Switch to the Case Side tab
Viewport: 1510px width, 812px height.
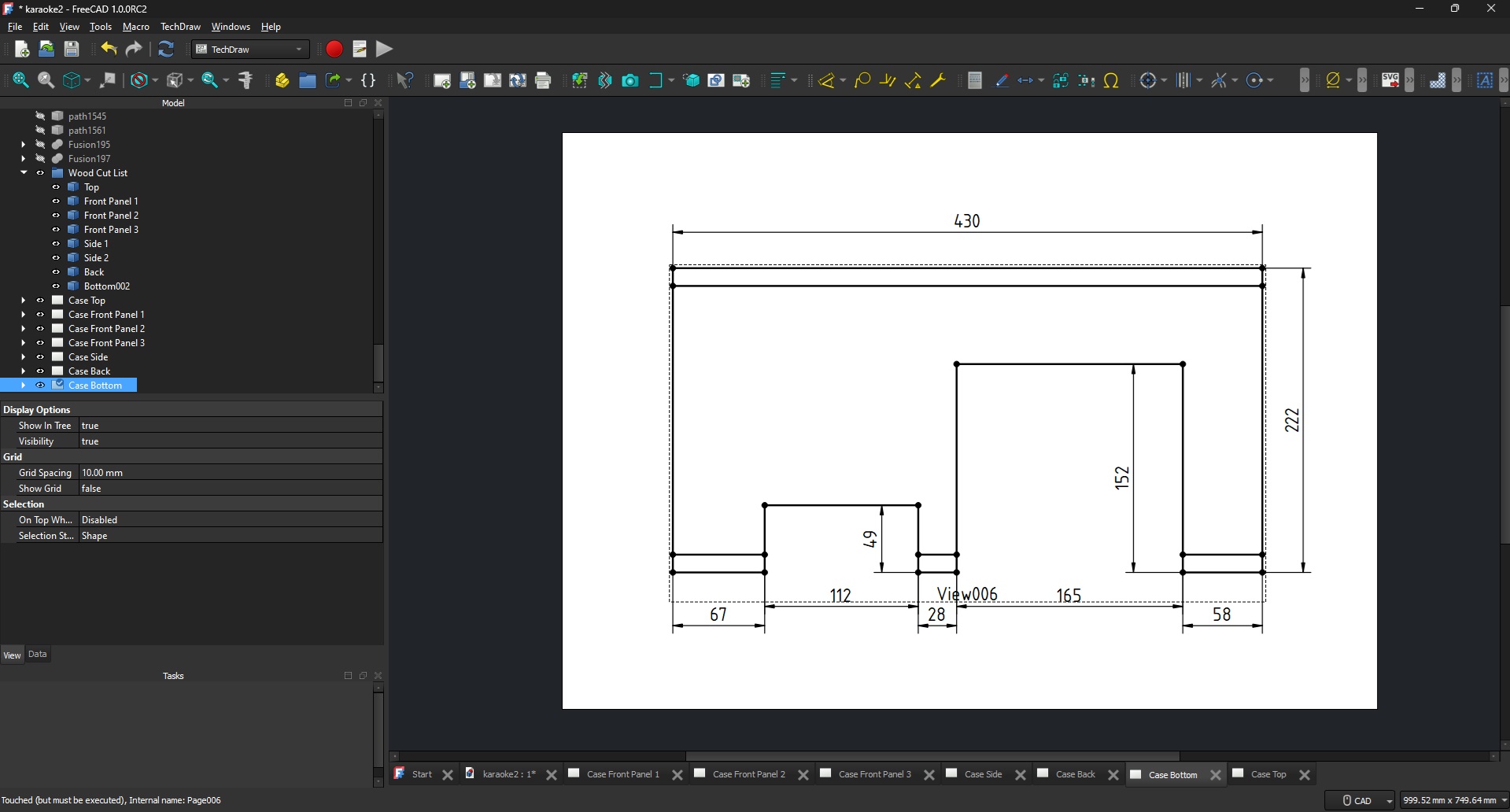[983, 775]
